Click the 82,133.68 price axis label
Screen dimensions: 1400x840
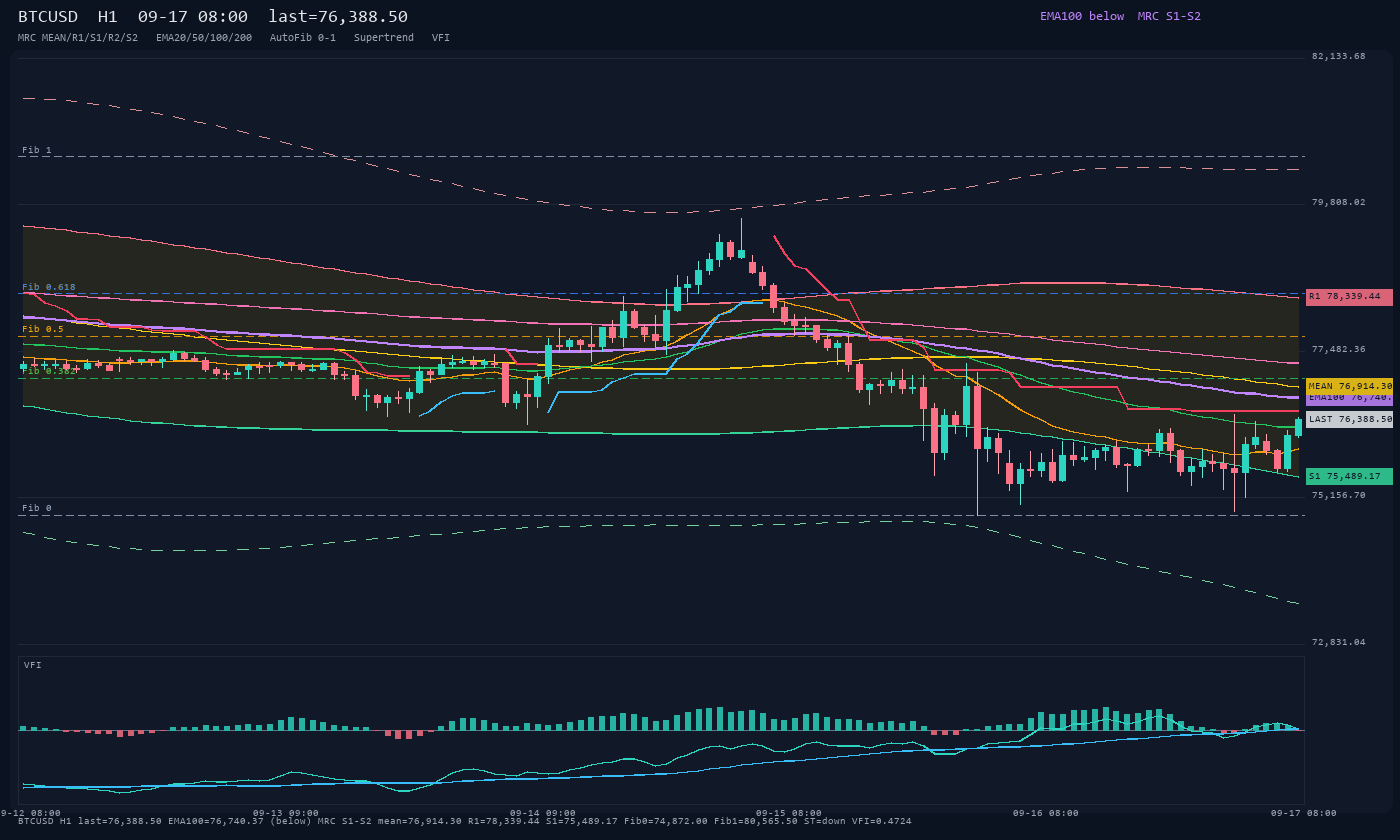tap(1338, 56)
